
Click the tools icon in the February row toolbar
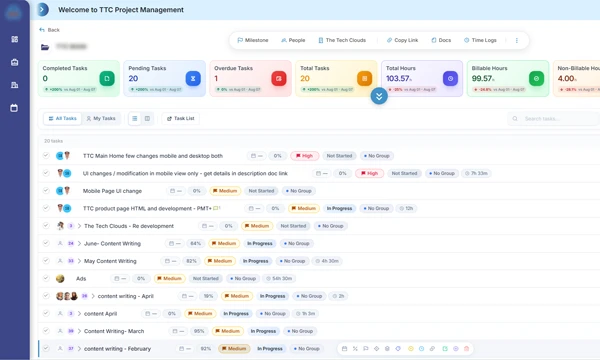tap(355, 349)
